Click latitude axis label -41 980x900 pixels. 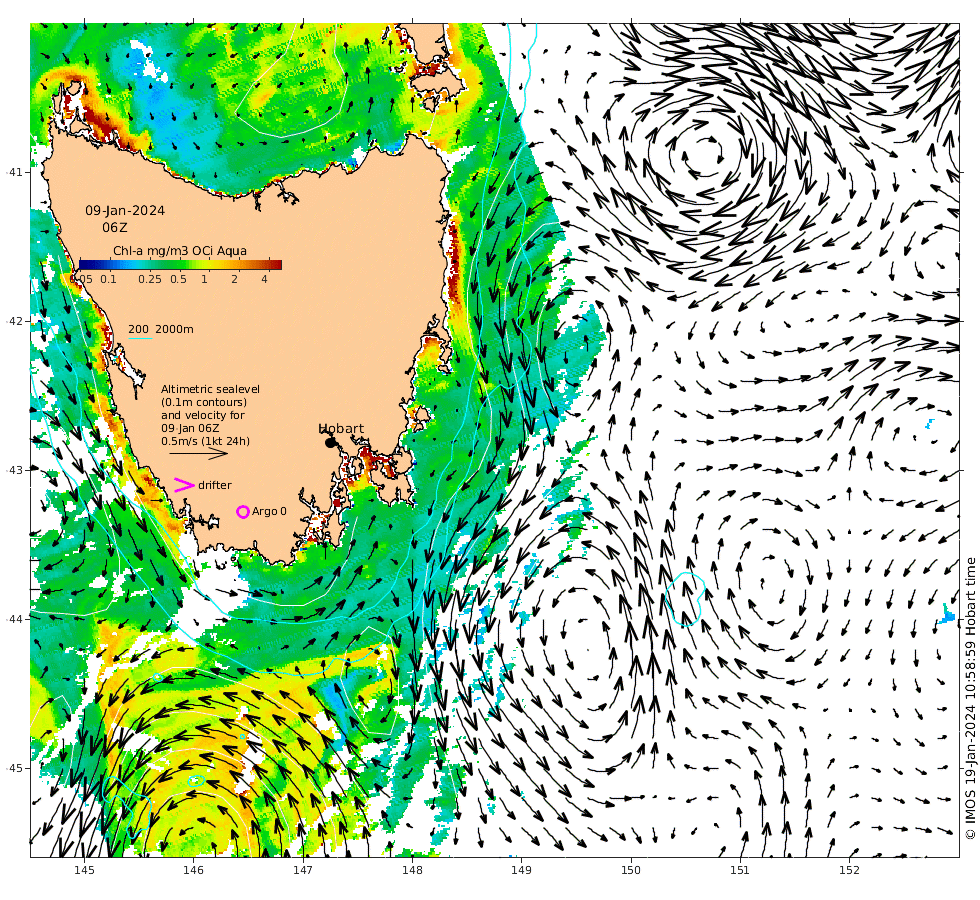tap(14, 172)
